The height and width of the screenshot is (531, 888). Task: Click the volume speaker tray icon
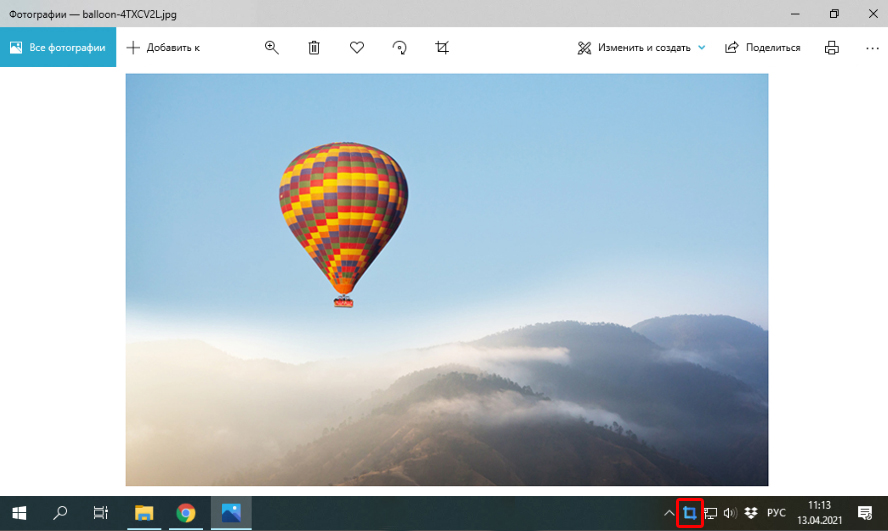(730, 513)
